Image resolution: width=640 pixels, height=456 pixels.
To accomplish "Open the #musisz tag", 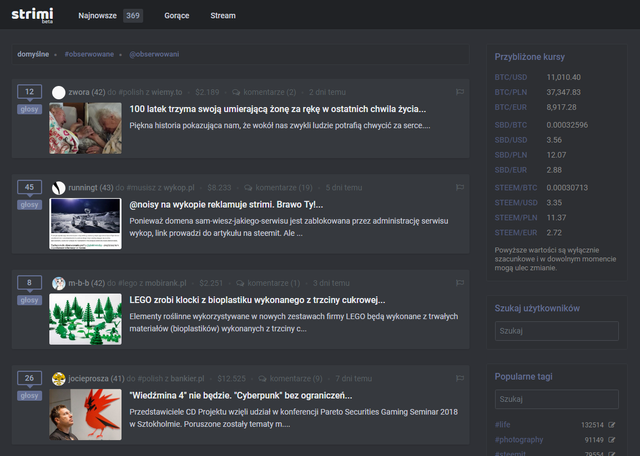I will click(141, 188).
